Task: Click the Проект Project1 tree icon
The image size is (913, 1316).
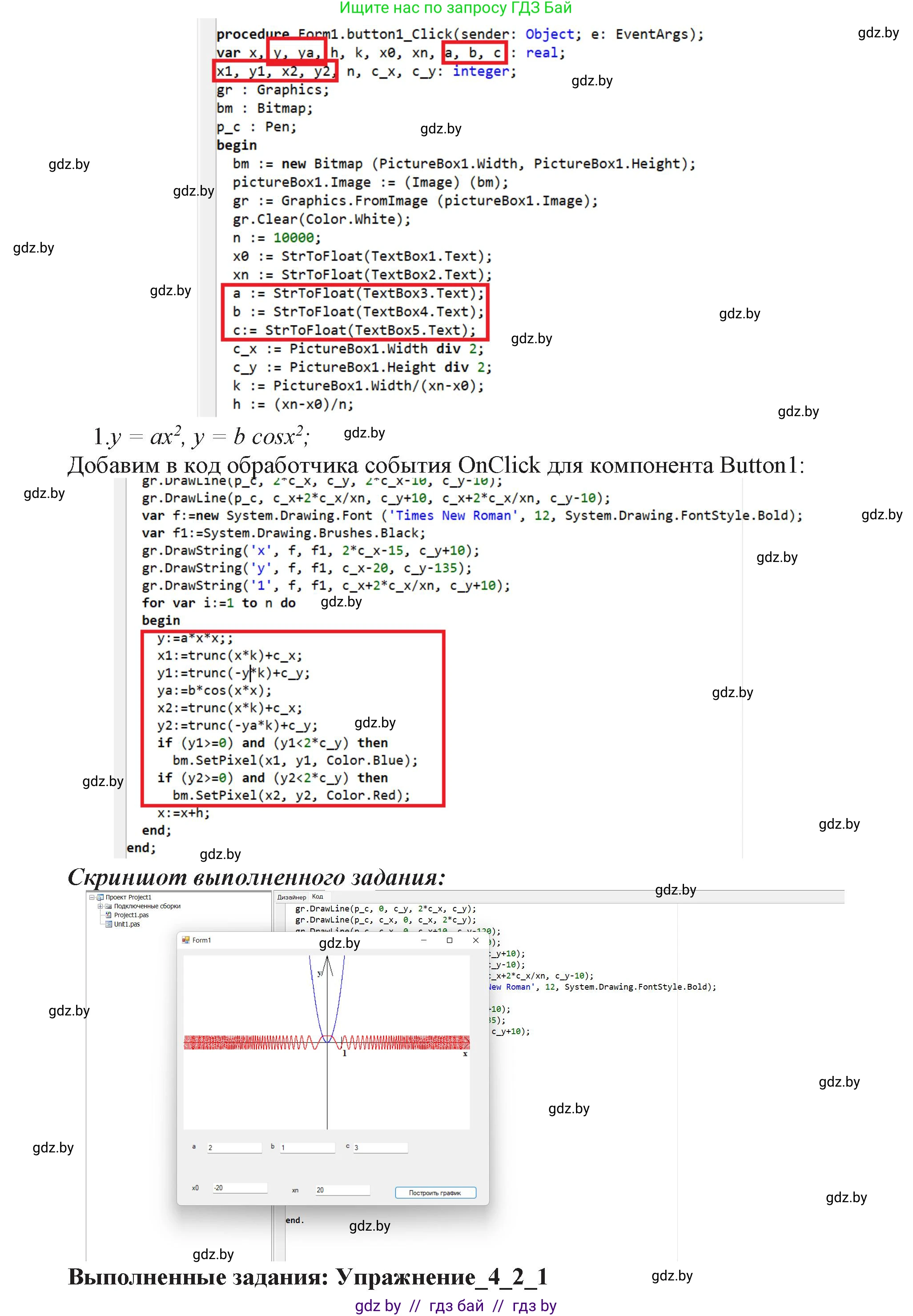Action: pyautogui.click(x=101, y=897)
